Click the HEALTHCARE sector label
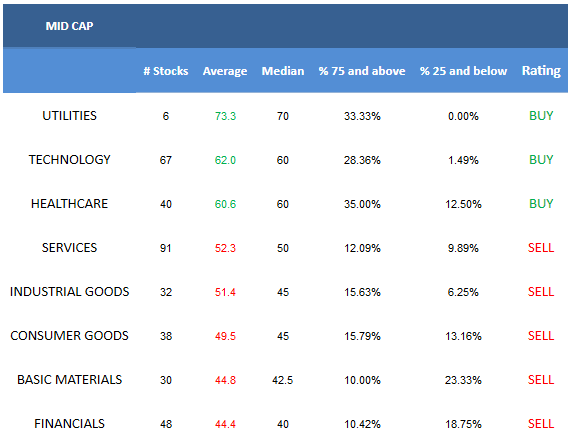Viewport: 580px width, 447px height. tap(69, 204)
